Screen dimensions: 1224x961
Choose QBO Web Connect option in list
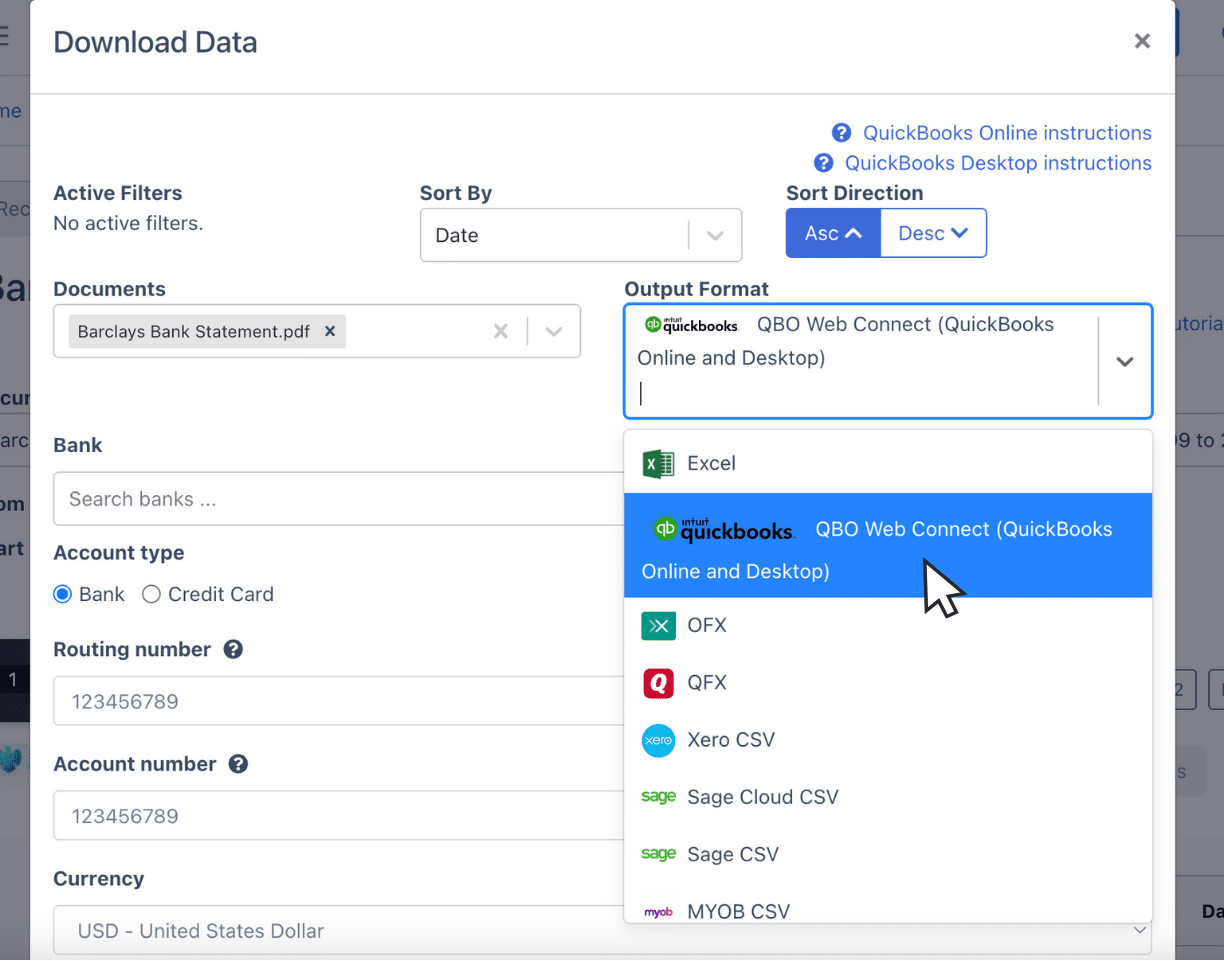point(888,545)
